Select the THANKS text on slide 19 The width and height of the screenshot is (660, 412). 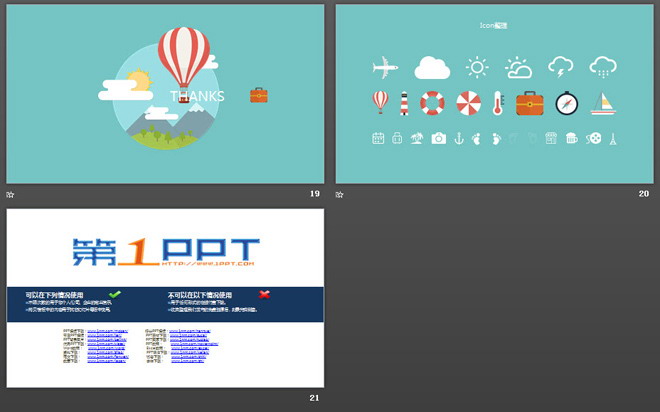point(197,96)
